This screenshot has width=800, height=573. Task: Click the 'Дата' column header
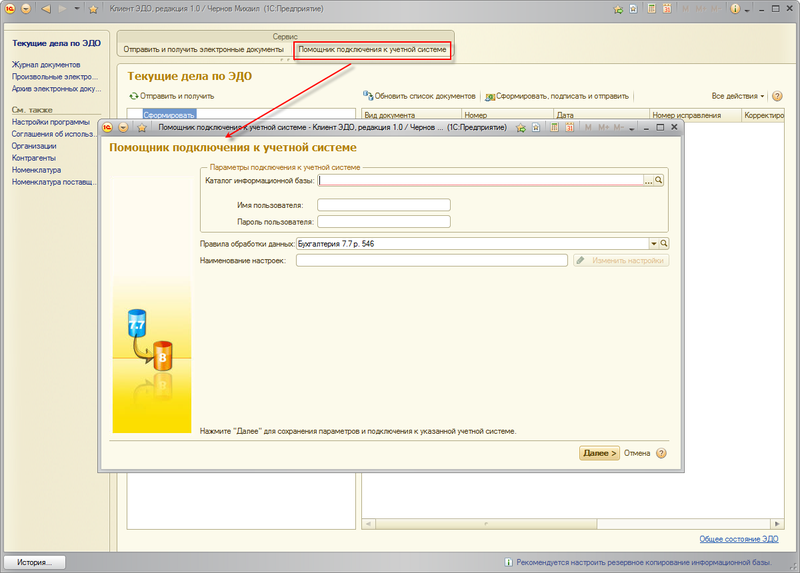coord(601,115)
